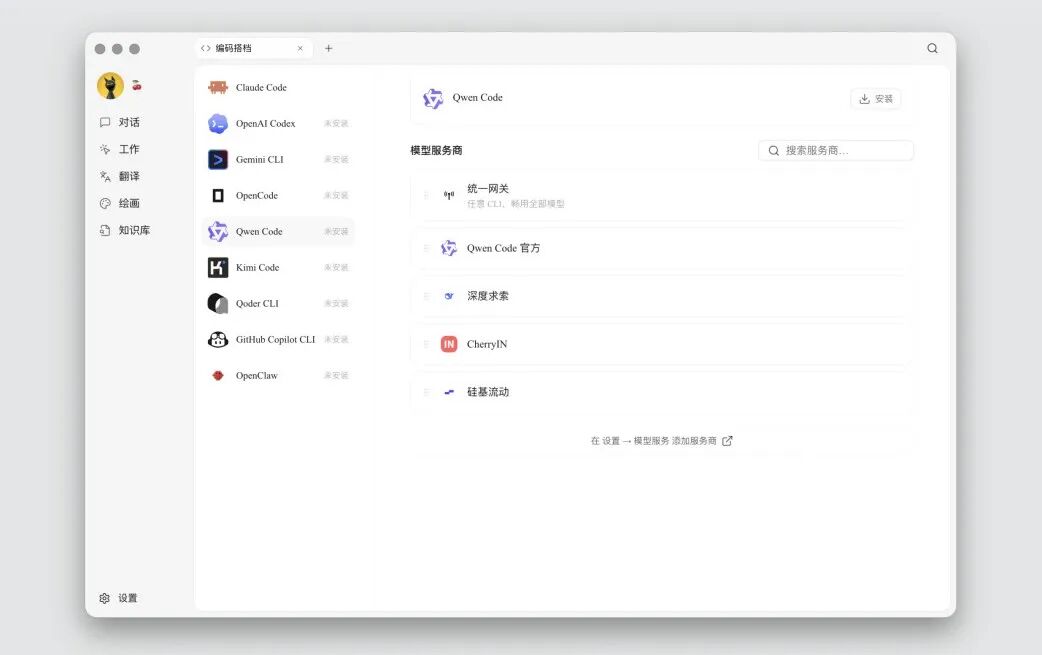Go to the 翻译 translate section
Image resolution: width=1042 pixels, height=655 pixels.
120,176
